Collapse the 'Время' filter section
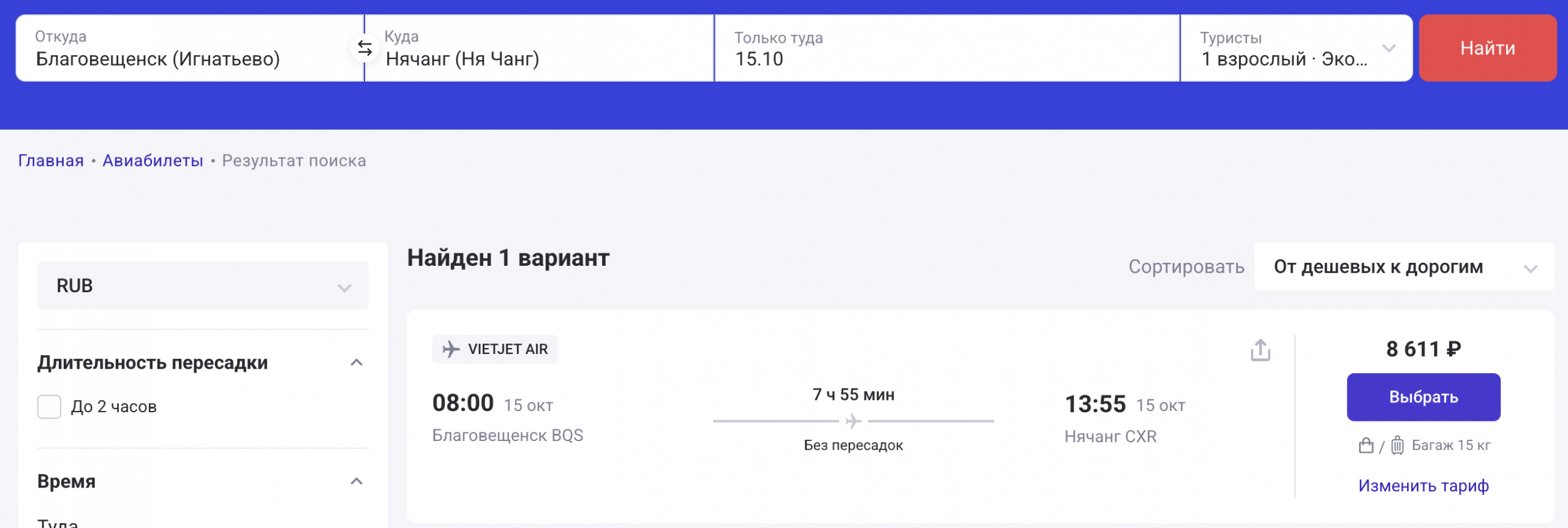 356,481
